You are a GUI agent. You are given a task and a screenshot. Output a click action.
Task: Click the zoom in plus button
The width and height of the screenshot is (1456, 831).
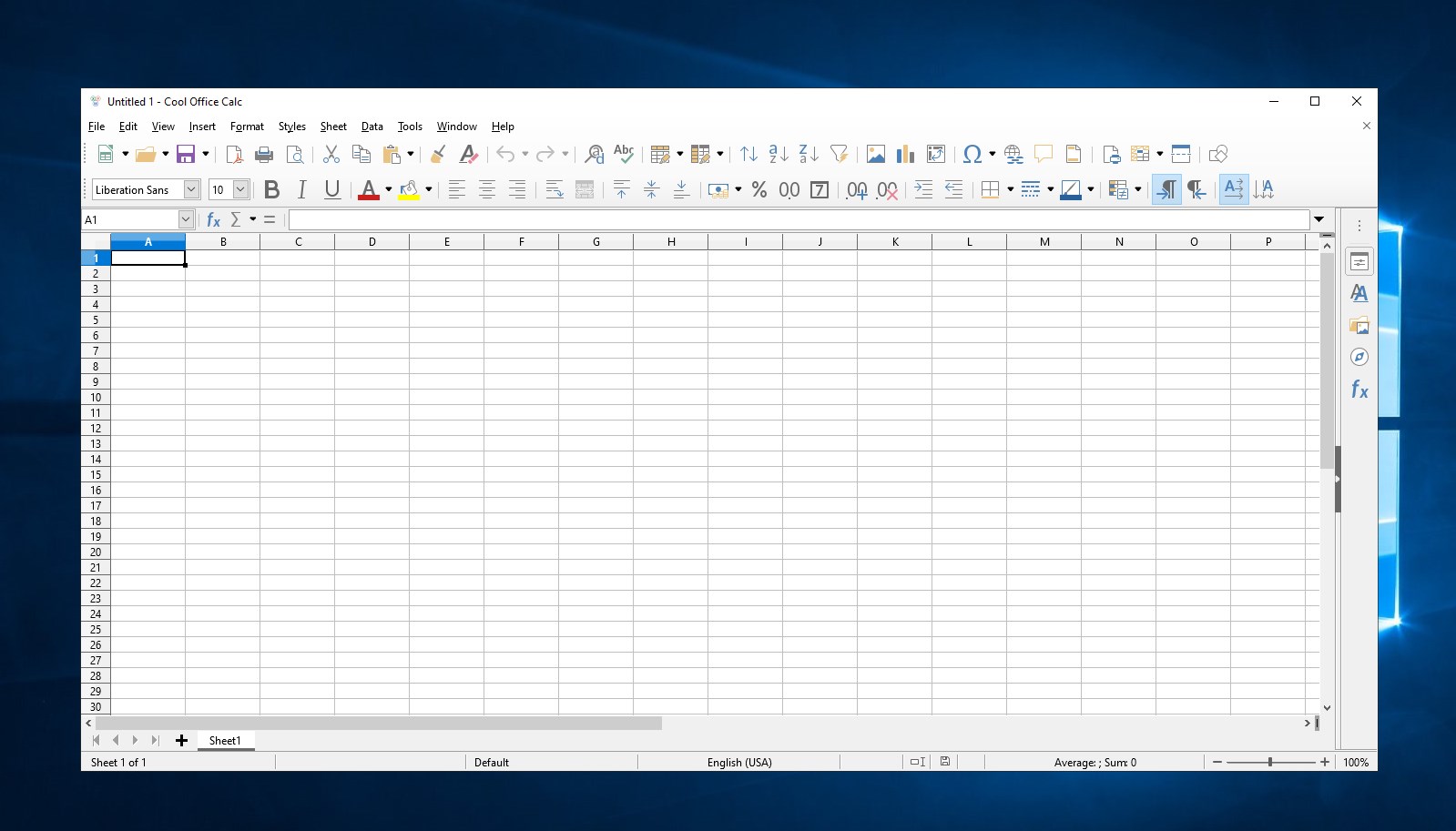1325,762
